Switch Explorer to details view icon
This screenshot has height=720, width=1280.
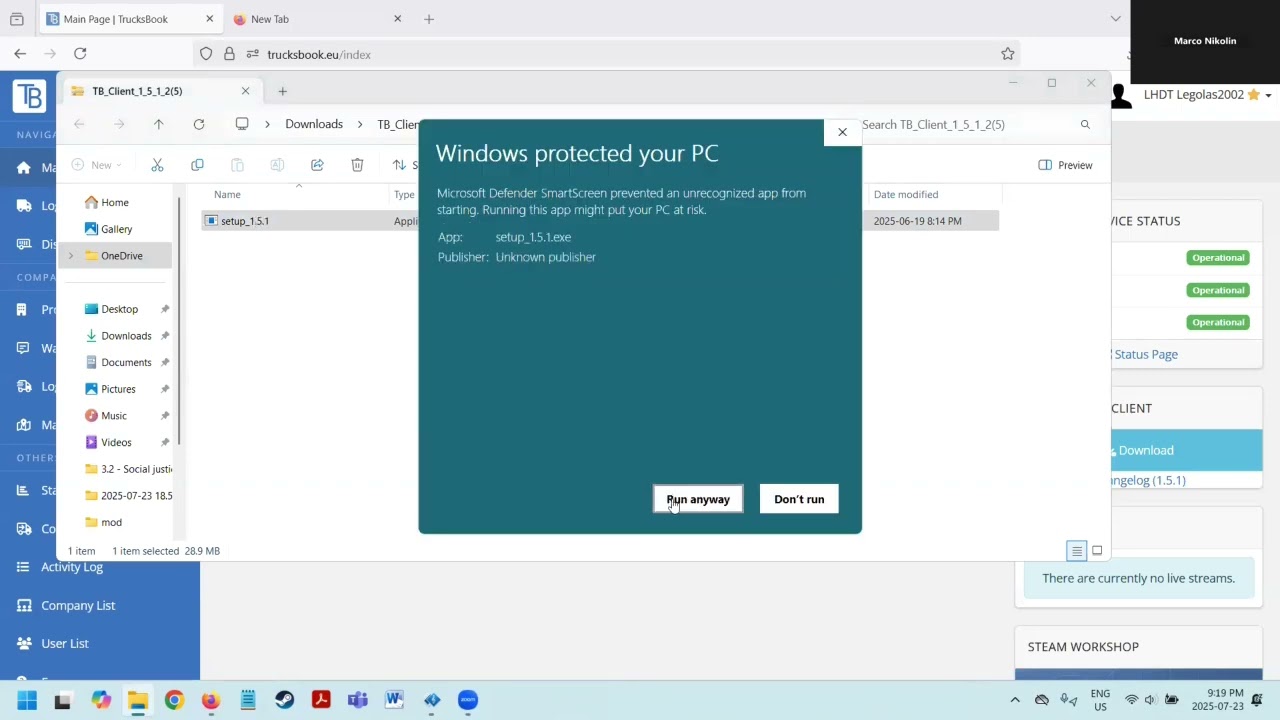tap(1077, 551)
